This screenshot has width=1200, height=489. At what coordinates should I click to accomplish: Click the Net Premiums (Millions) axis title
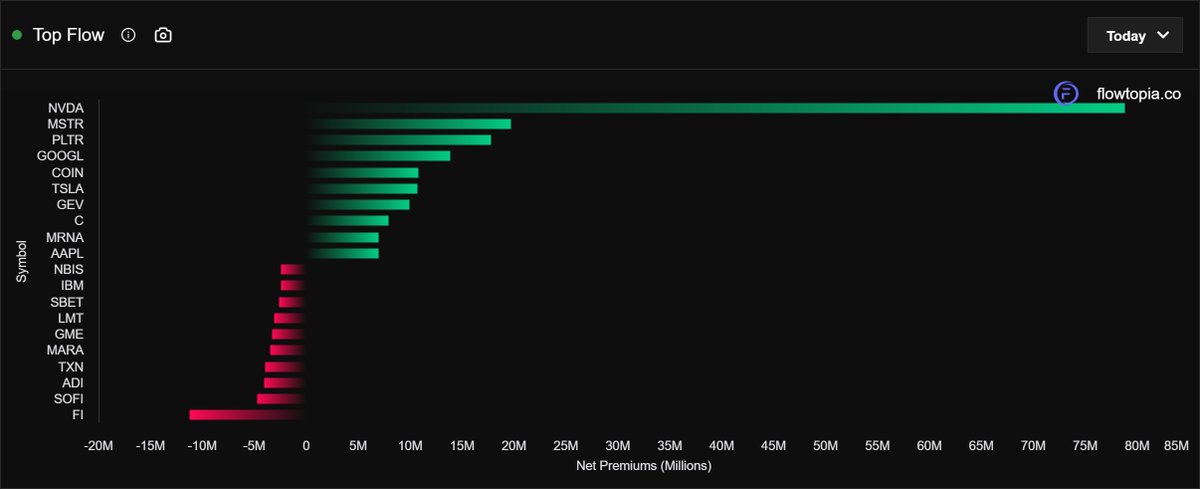[643, 465]
